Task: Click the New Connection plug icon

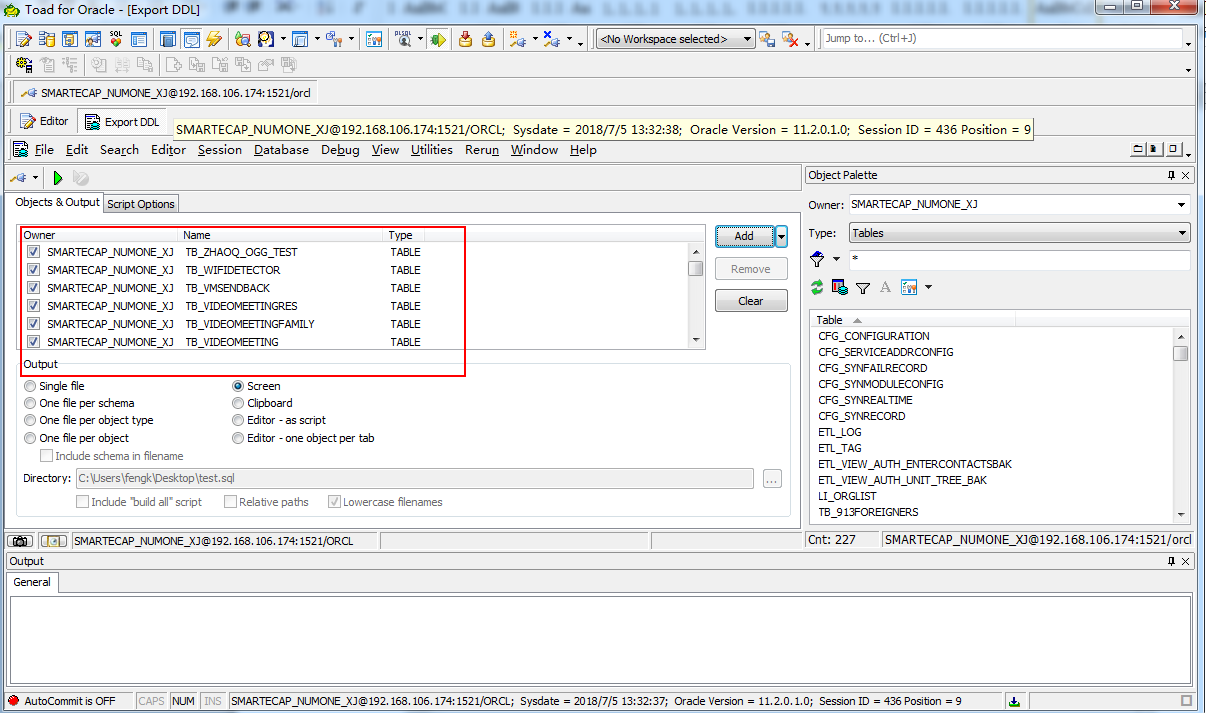Action: tap(517, 39)
